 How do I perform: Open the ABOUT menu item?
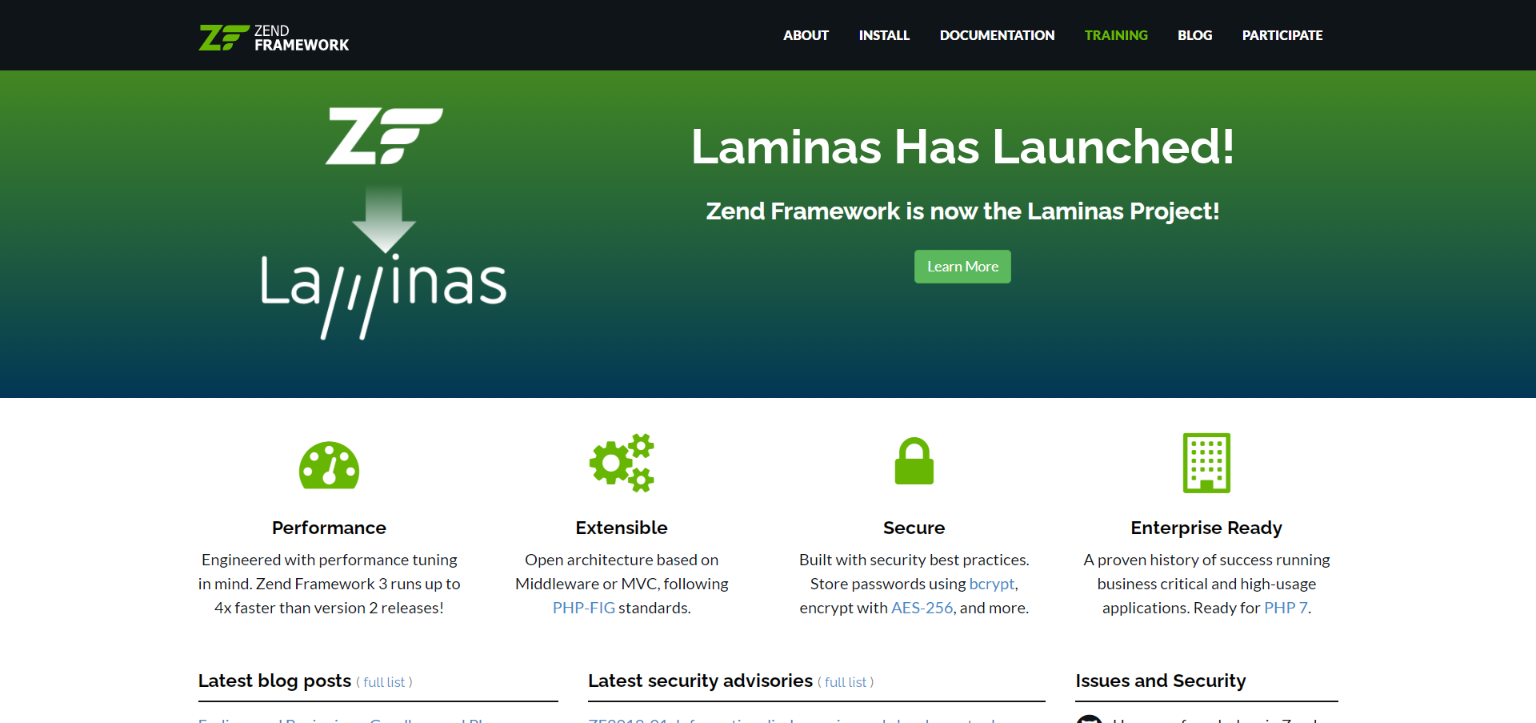(x=806, y=35)
